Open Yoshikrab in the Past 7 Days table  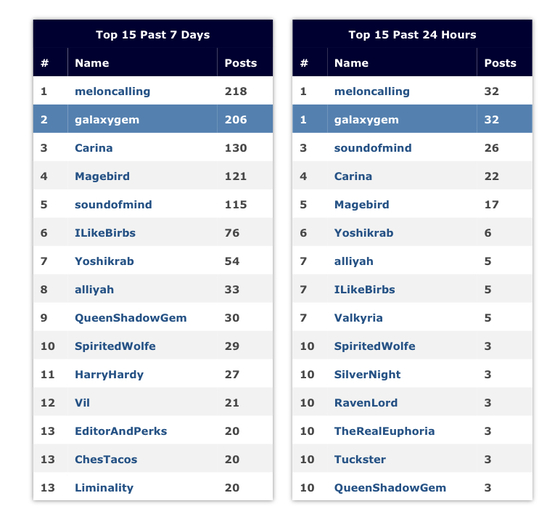(104, 261)
